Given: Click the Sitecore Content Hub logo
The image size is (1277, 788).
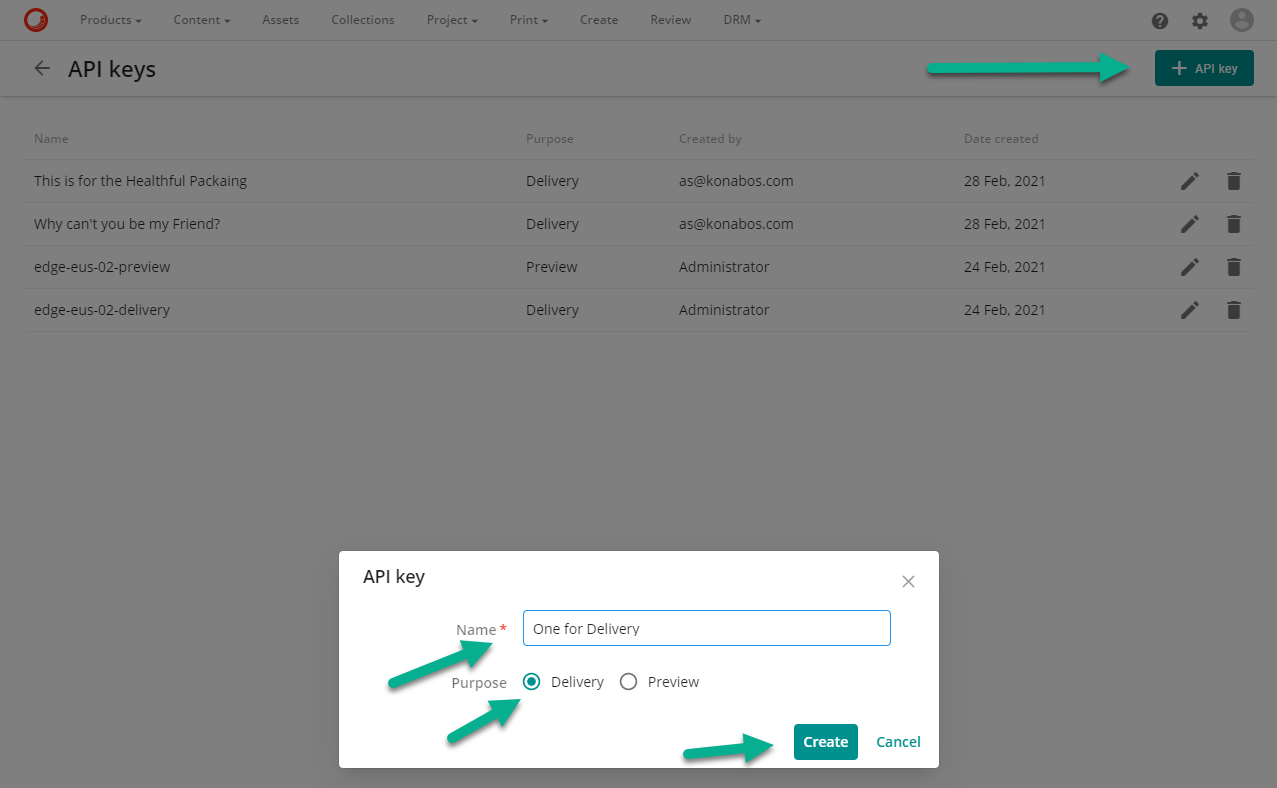Looking at the screenshot, I should coord(36,20).
